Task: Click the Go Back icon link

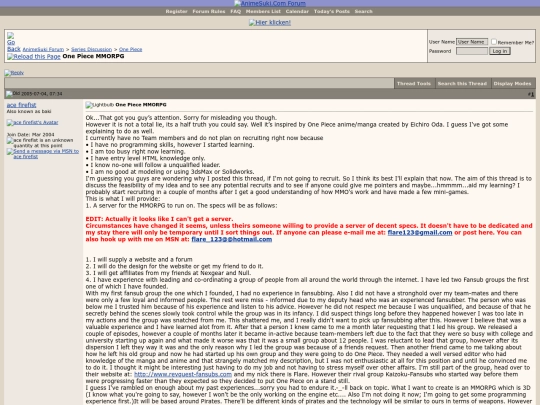Action: (x=13, y=42)
